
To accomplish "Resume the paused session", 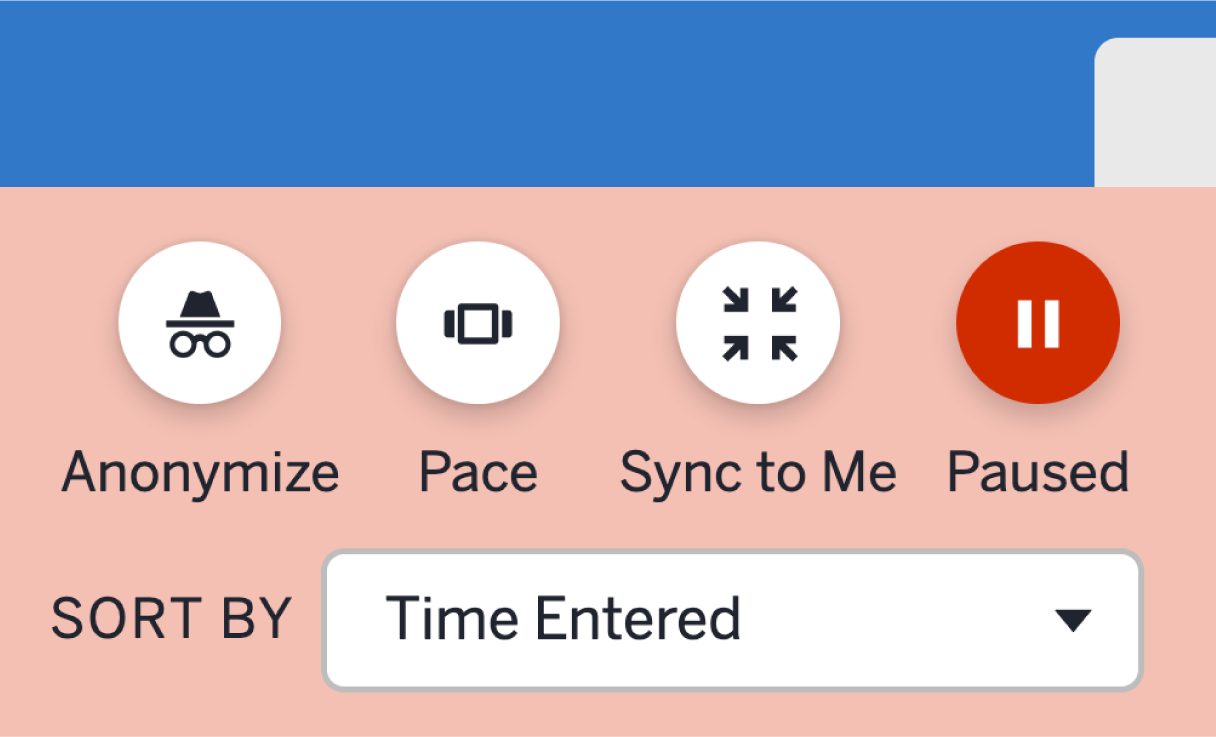I will [1037, 322].
